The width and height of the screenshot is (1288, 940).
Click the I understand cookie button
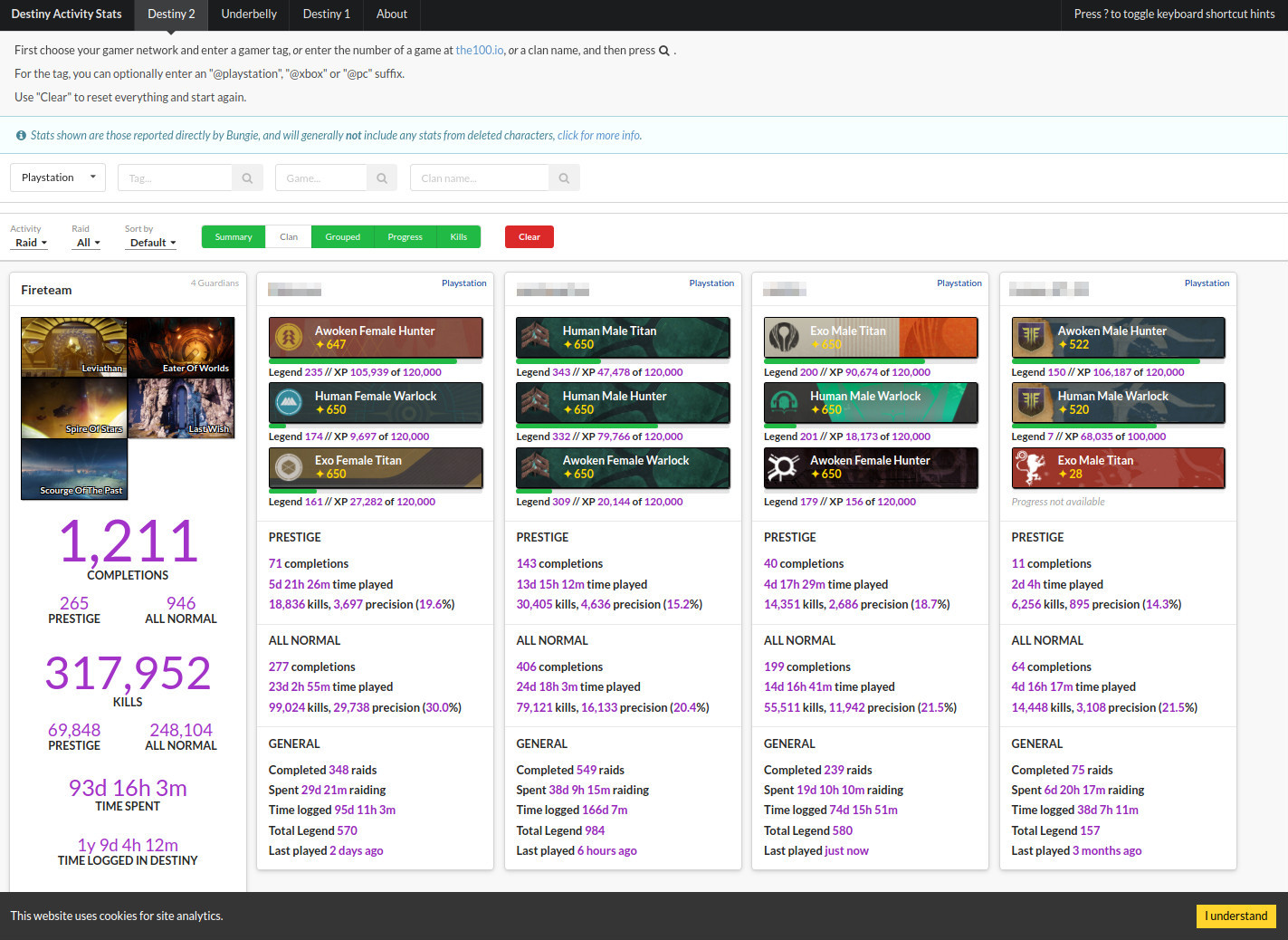coord(1236,916)
